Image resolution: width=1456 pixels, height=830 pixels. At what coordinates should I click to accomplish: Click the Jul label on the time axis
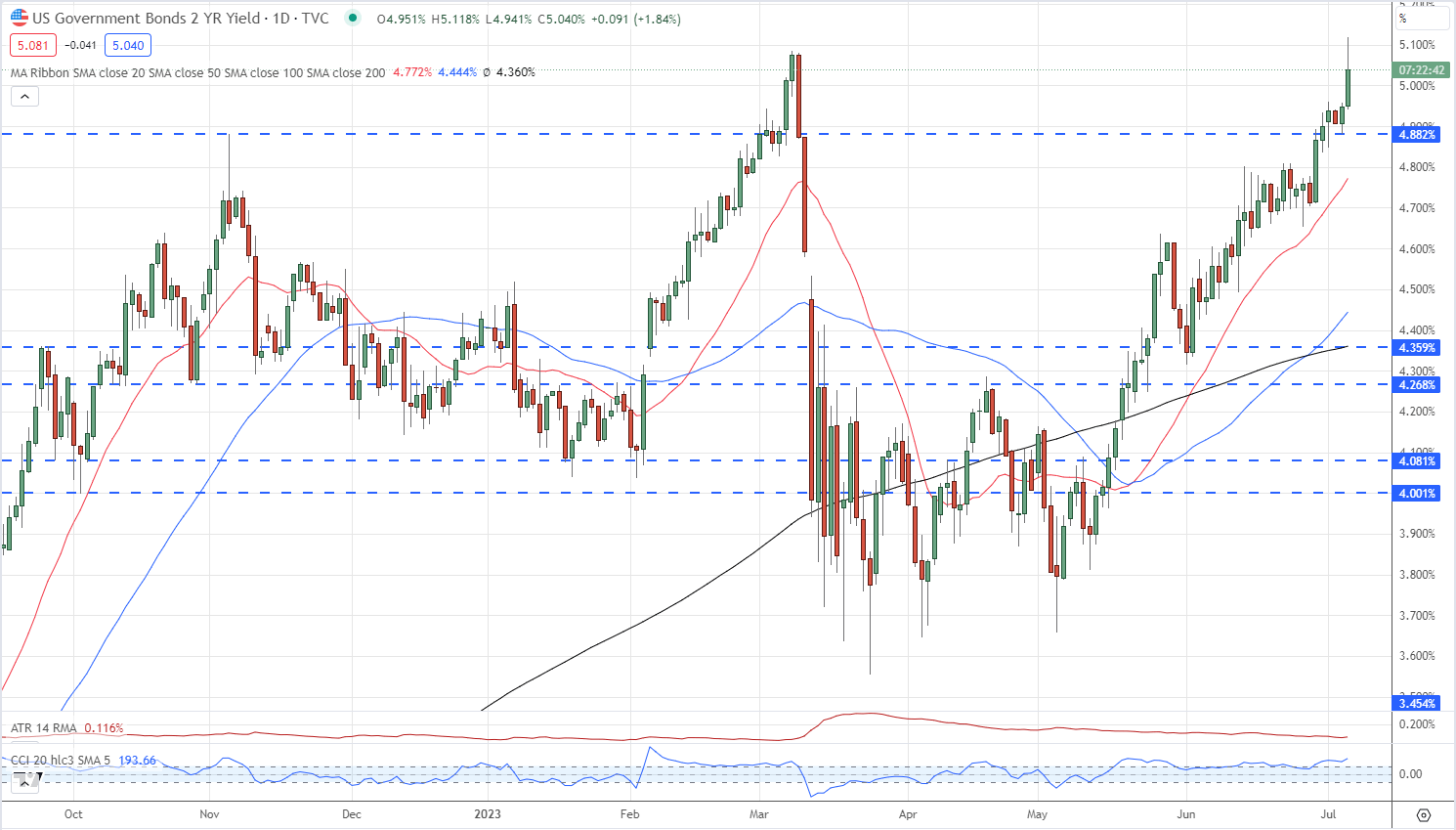1329,813
